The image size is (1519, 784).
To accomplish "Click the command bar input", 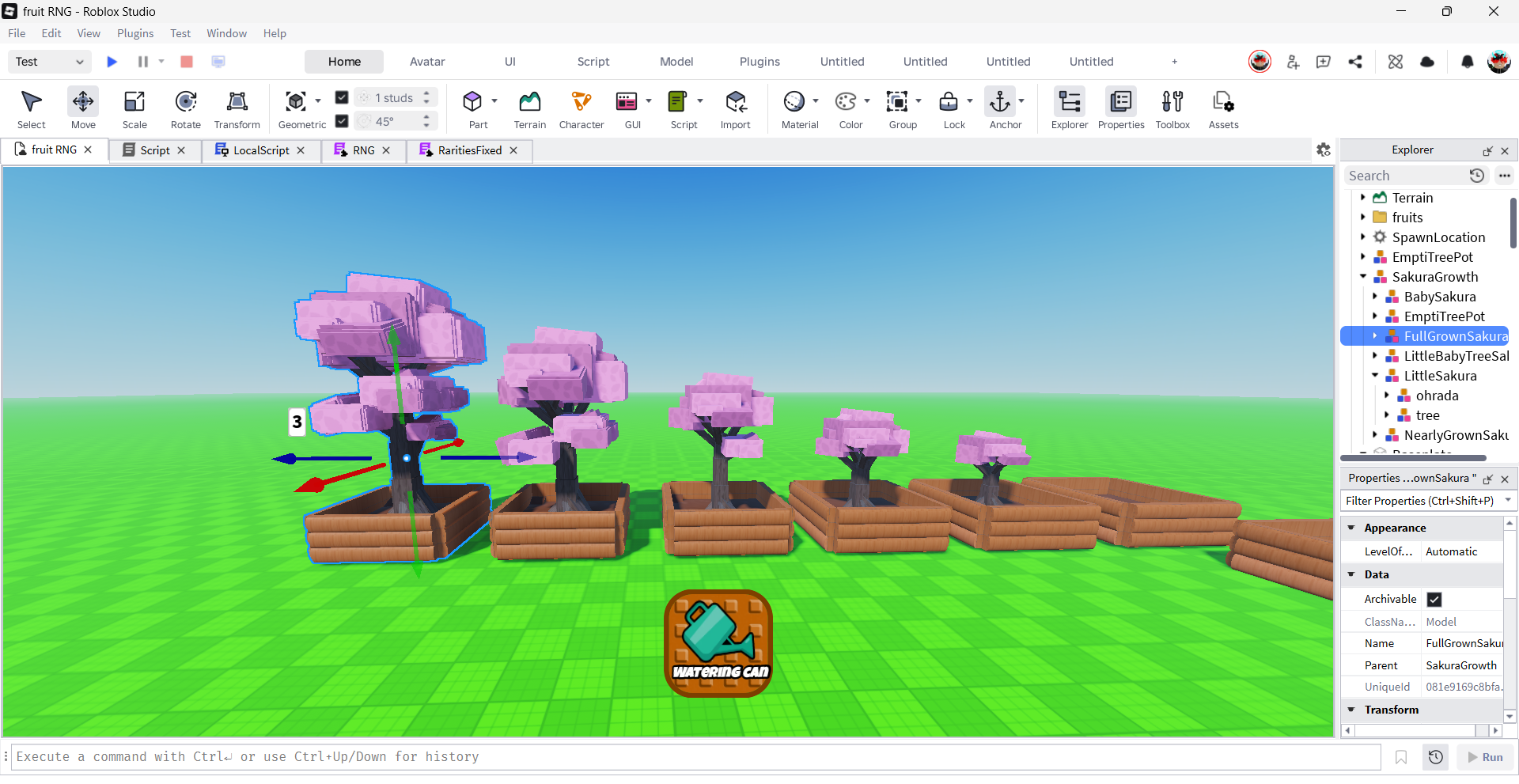I will [696, 757].
